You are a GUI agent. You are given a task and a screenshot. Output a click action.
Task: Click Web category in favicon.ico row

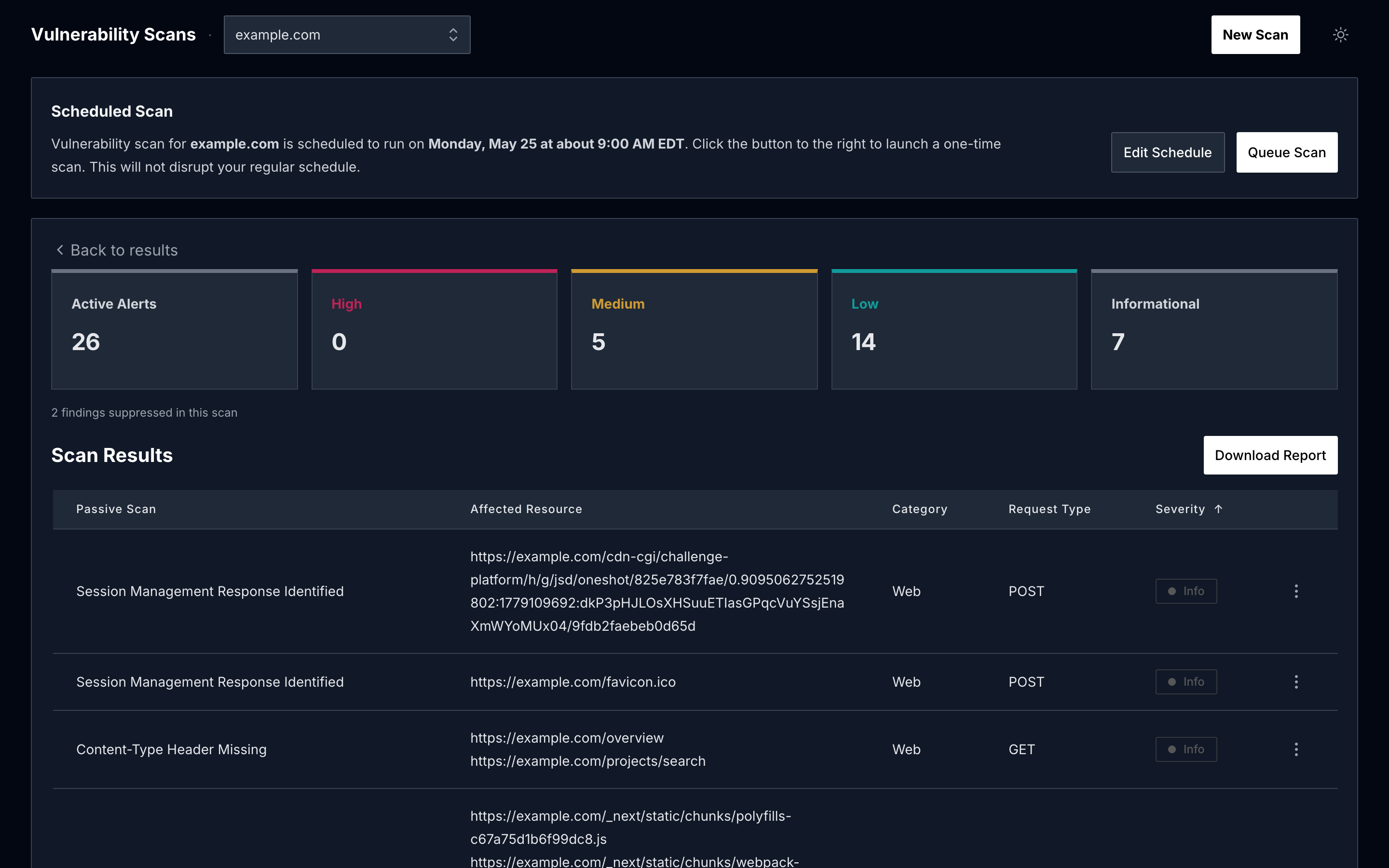coord(906,682)
